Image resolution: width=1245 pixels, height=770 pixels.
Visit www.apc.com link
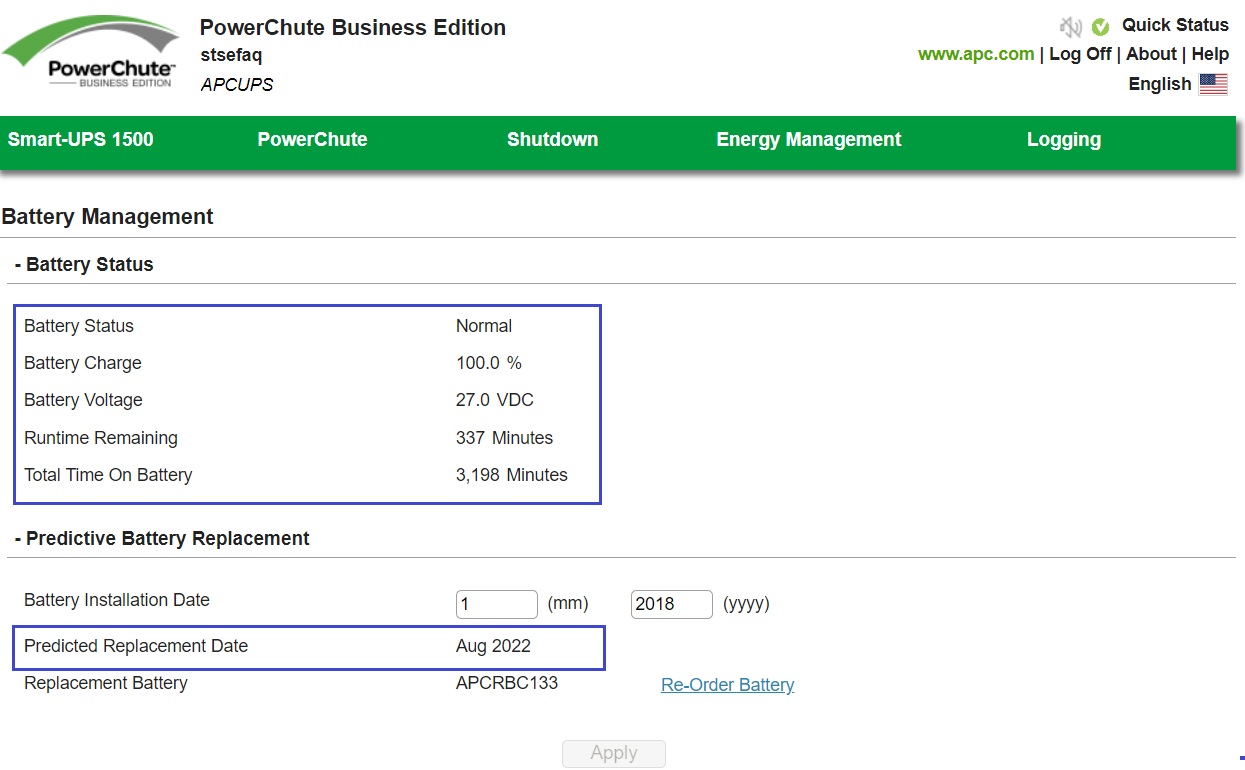coord(976,54)
